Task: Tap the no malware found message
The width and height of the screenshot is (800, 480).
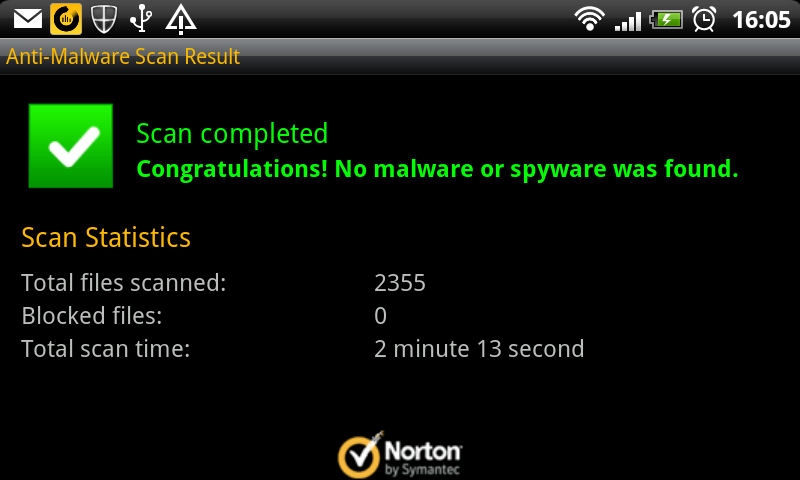Action: (437, 169)
